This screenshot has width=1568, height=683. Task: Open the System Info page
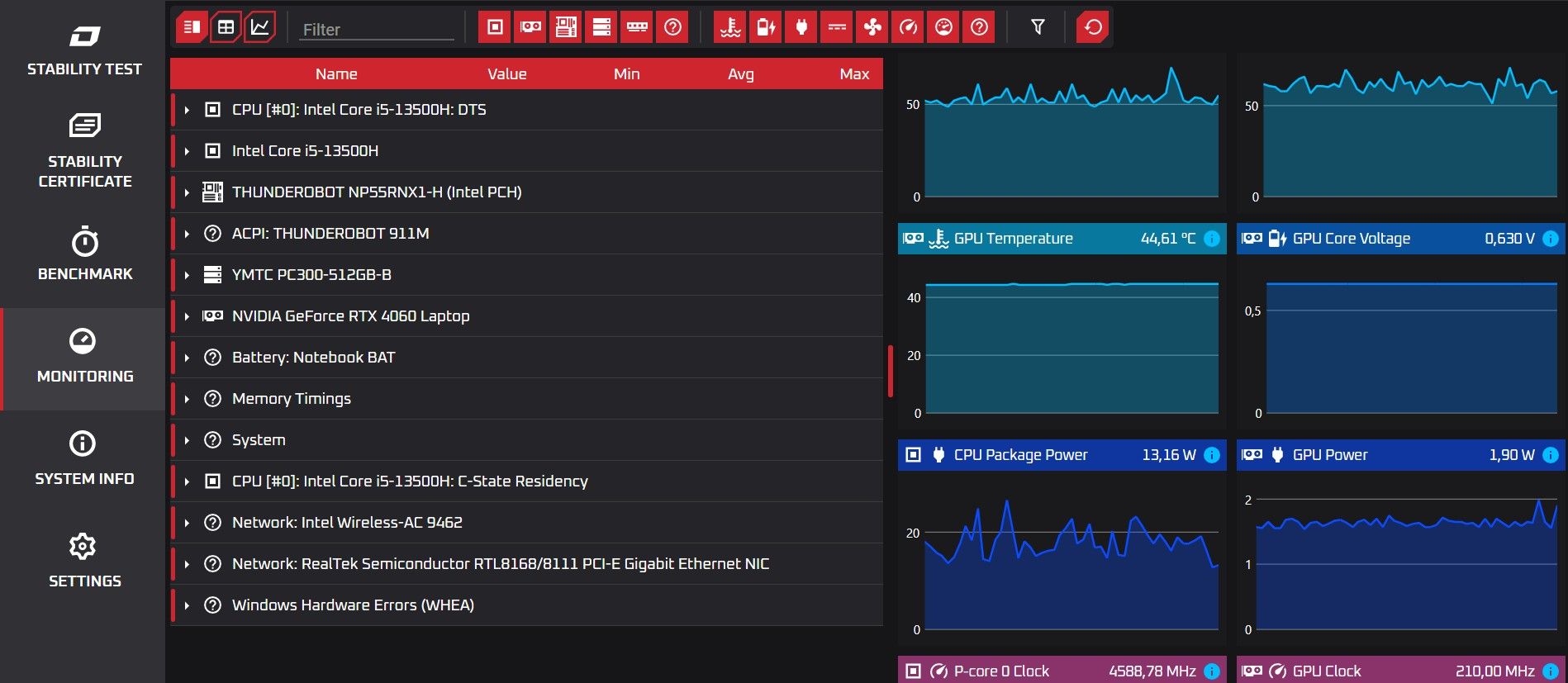point(84,459)
